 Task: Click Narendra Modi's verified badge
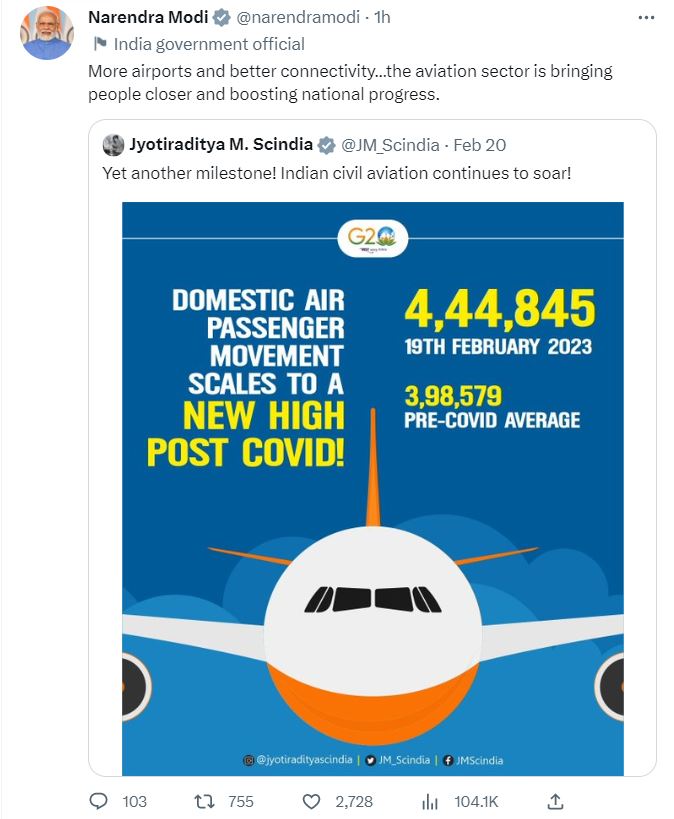pyautogui.click(x=223, y=18)
